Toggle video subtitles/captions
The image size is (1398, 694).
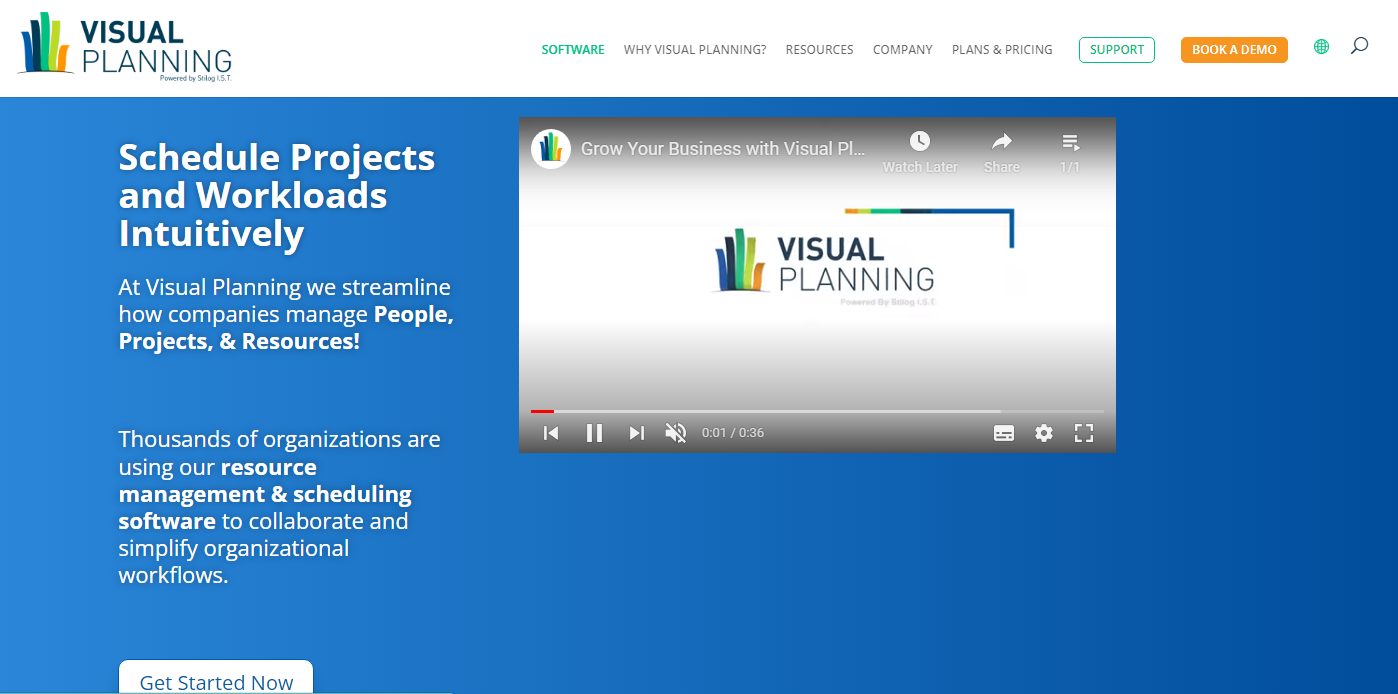1004,433
